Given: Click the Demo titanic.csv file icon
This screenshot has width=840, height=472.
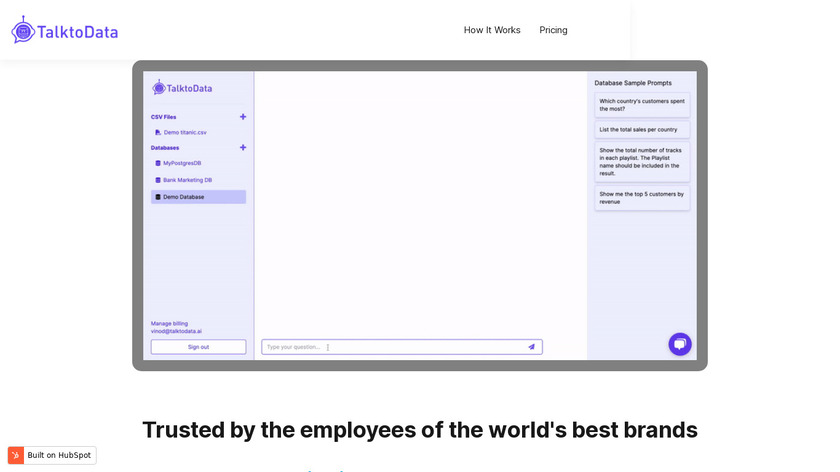Looking at the screenshot, I should point(158,132).
